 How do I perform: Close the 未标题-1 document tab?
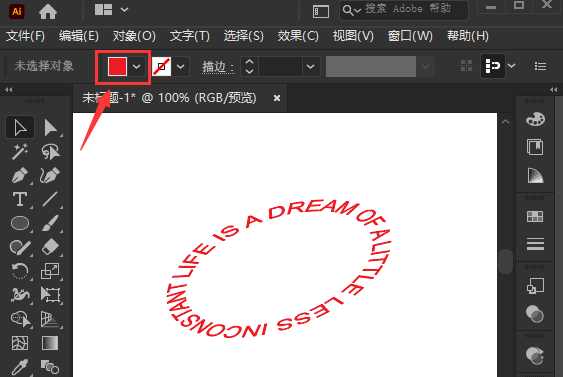click(276, 98)
